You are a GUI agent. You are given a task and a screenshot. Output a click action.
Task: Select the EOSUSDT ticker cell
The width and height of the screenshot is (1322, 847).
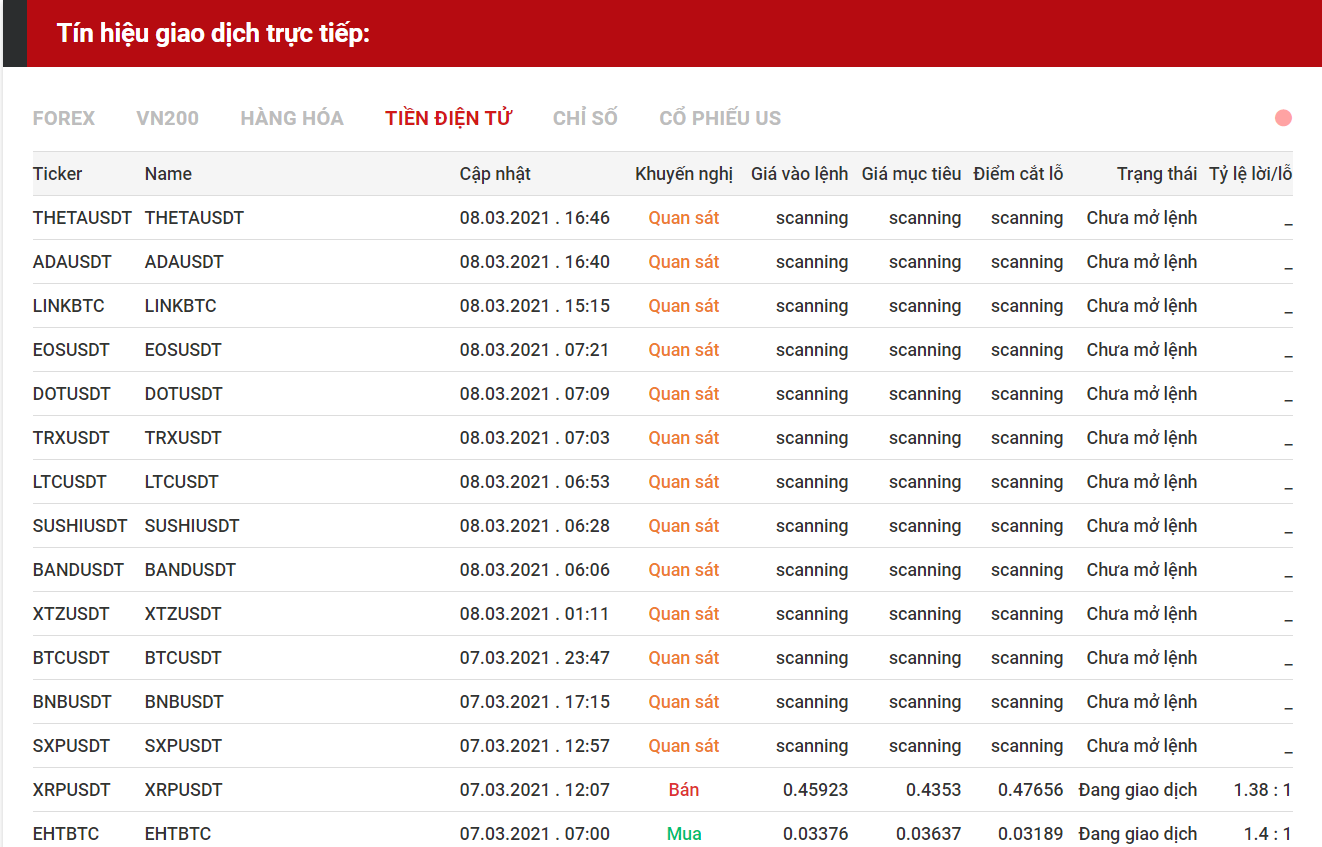click(71, 350)
